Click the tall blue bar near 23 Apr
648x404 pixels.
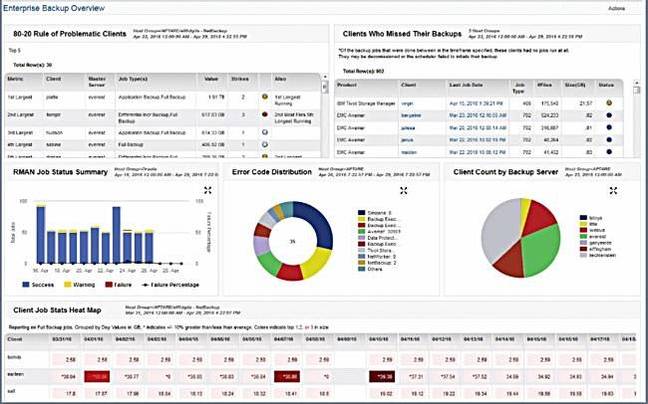pos(117,235)
